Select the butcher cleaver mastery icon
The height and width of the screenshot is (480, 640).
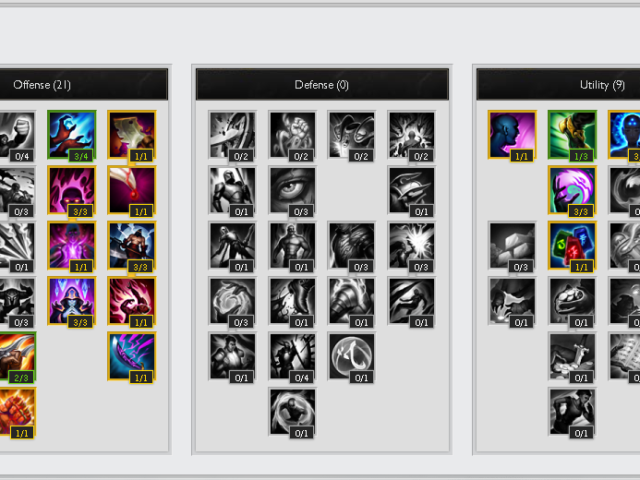coord(132,134)
